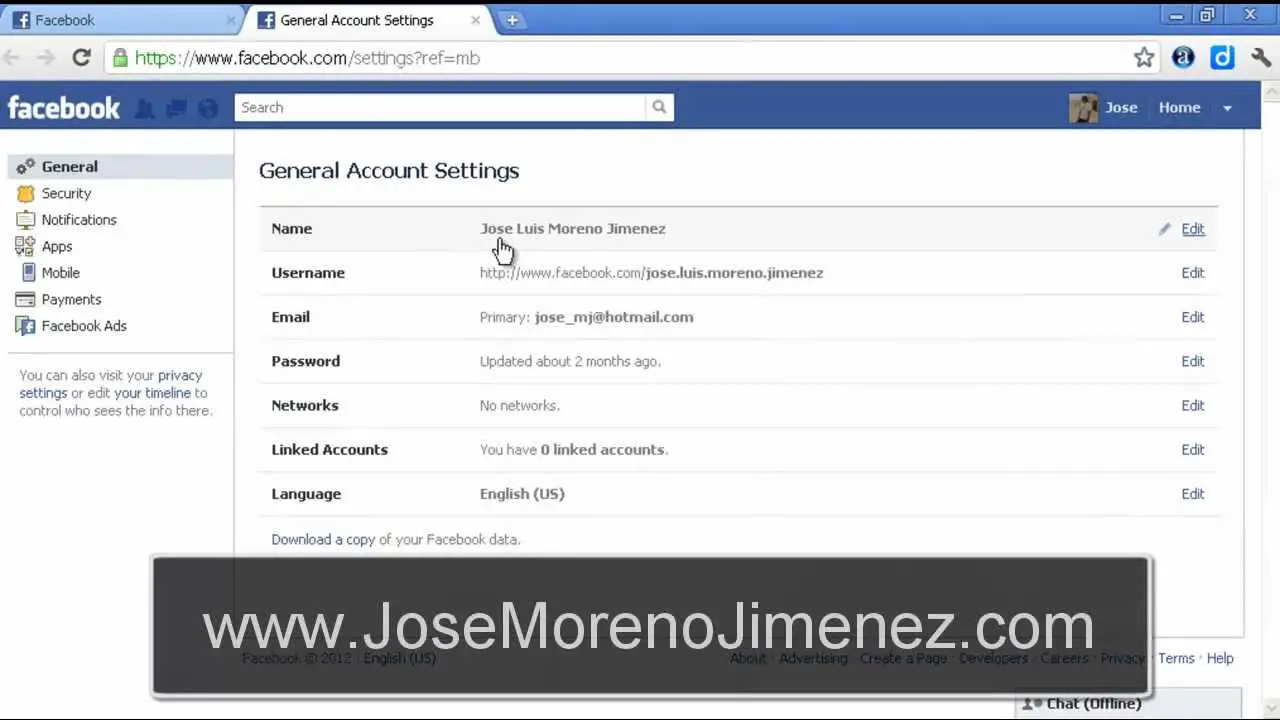Select General in the settings sidebar
This screenshot has width=1280, height=720.
pyautogui.click(x=121, y=167)
